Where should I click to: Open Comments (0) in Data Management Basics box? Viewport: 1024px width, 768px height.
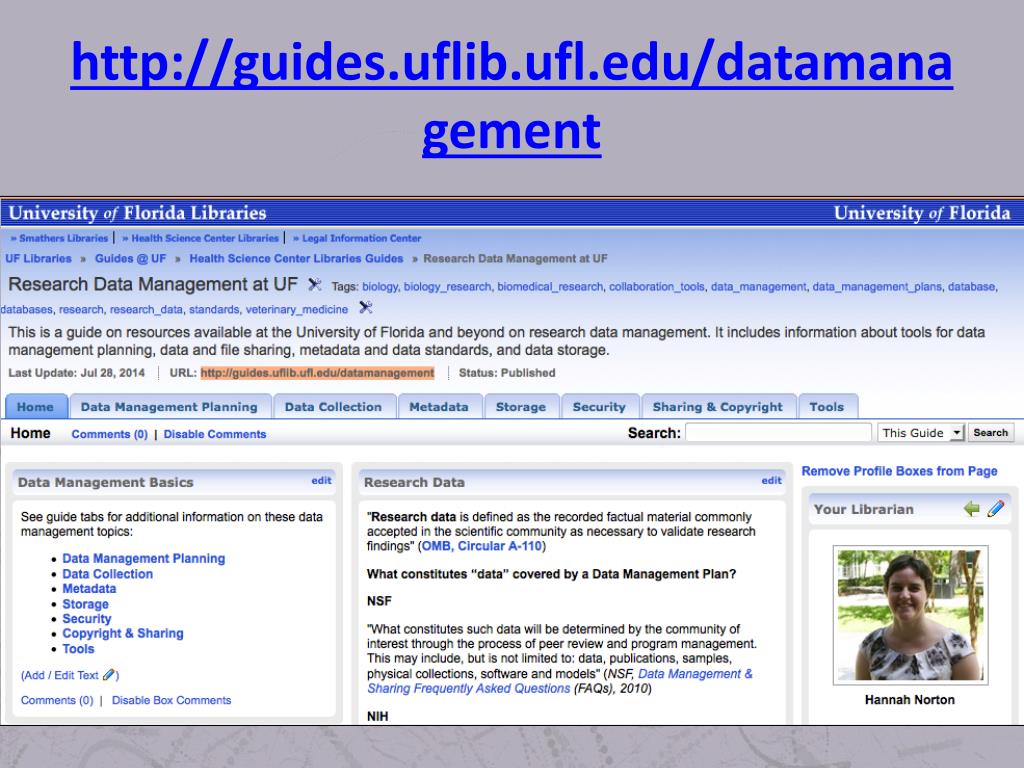(x=57, y=700)
